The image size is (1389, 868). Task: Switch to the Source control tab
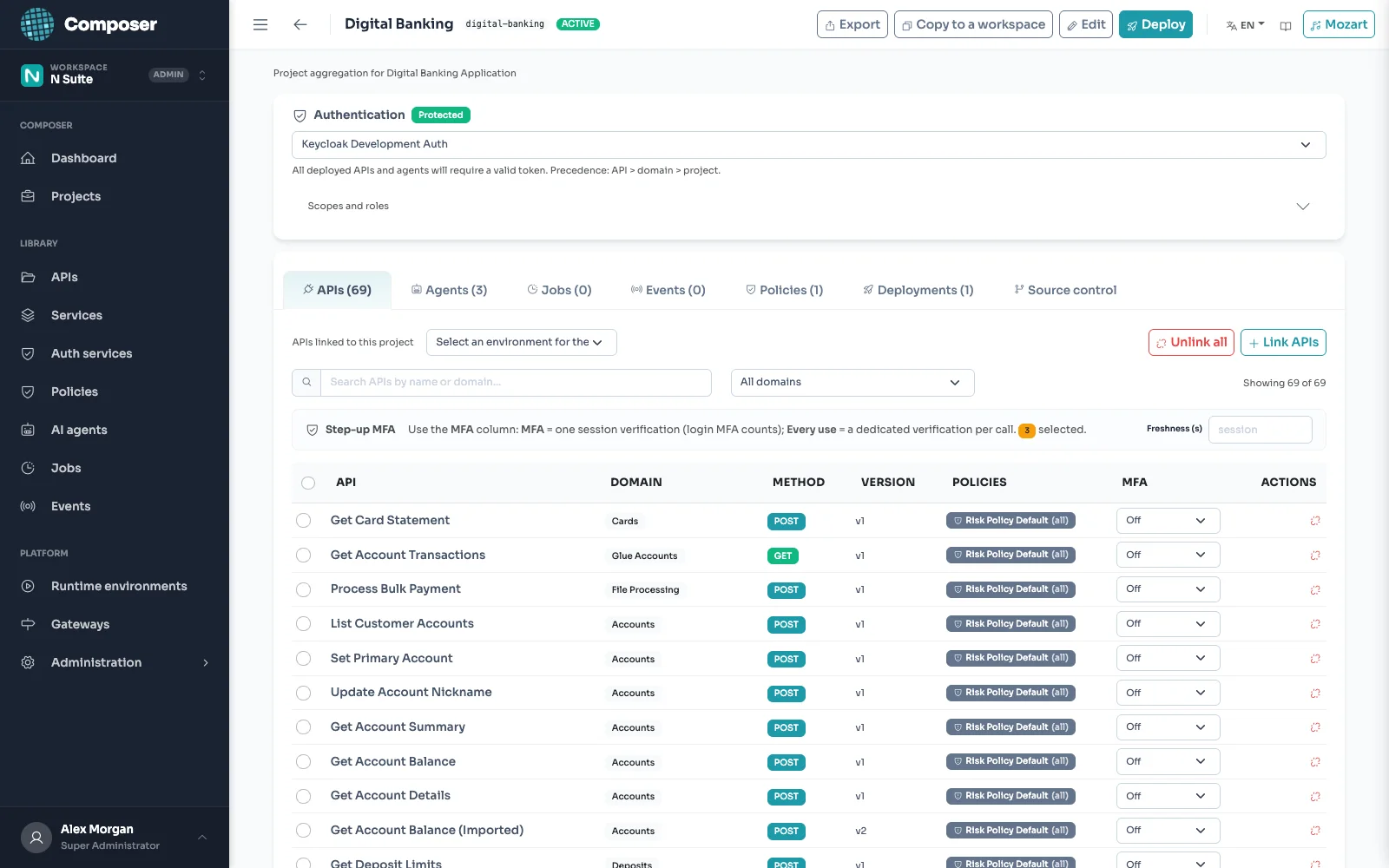pyautogui.click(x=1065, y=290)
